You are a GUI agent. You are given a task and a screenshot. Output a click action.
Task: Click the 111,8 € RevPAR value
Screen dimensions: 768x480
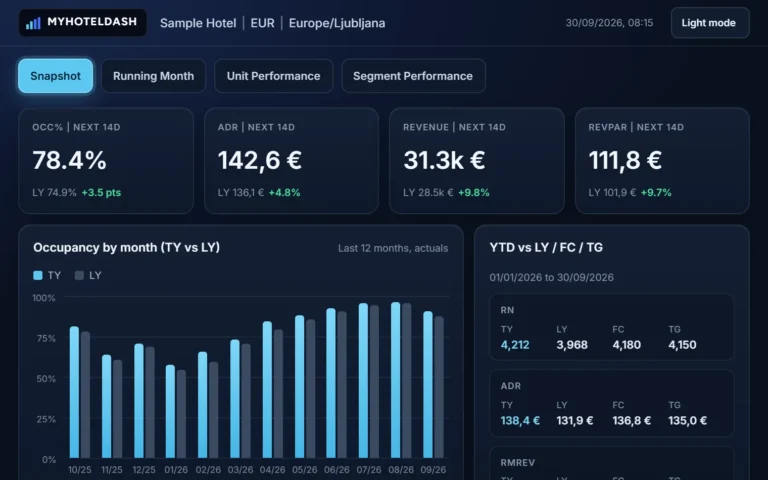tap(625, 160)
